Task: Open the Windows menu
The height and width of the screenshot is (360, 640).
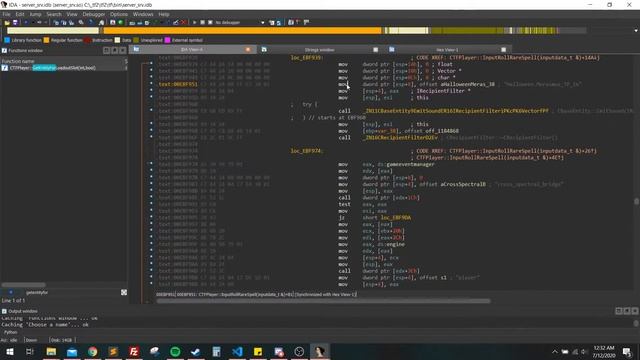Action: tap(143, 14)
